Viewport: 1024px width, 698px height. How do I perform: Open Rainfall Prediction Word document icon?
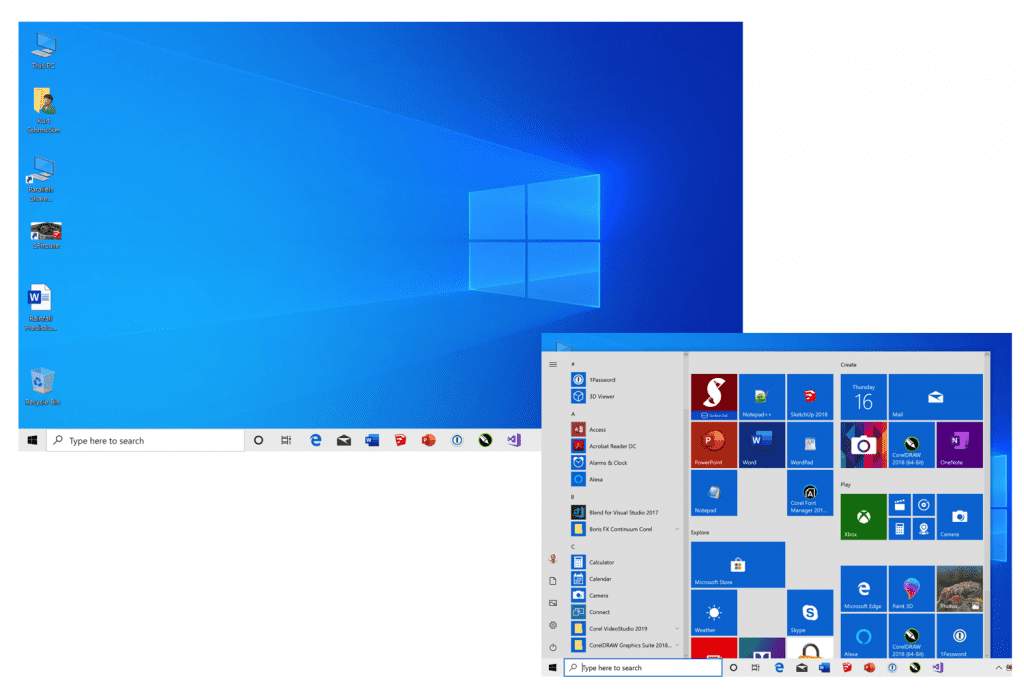(x=40, y=308)
